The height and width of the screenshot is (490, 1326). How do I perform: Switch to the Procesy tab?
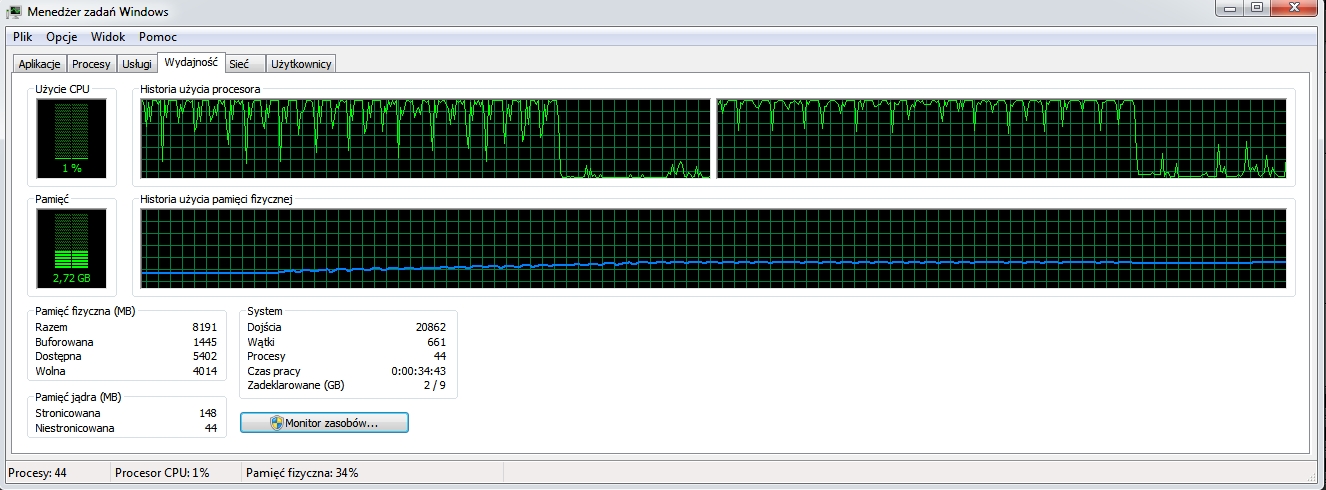tap(91, 64)
